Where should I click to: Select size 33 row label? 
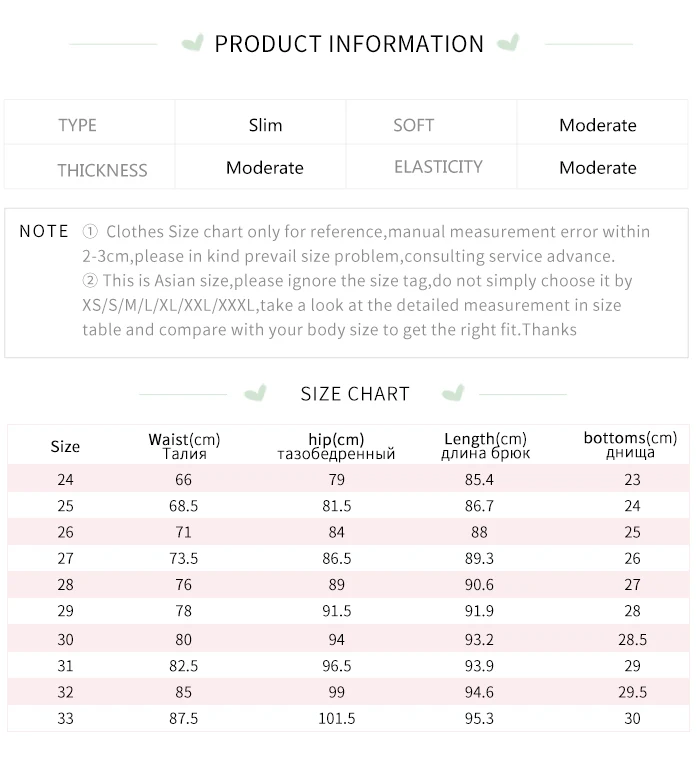[x=66, y=718]
